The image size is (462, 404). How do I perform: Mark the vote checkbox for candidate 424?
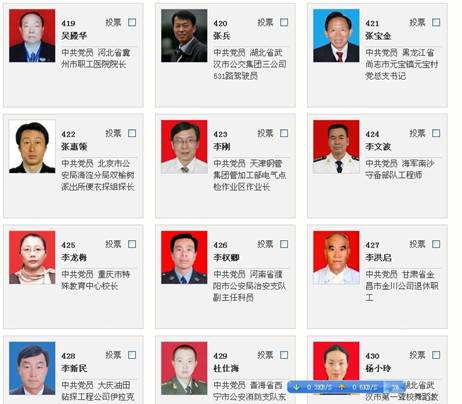click(436, 133)
